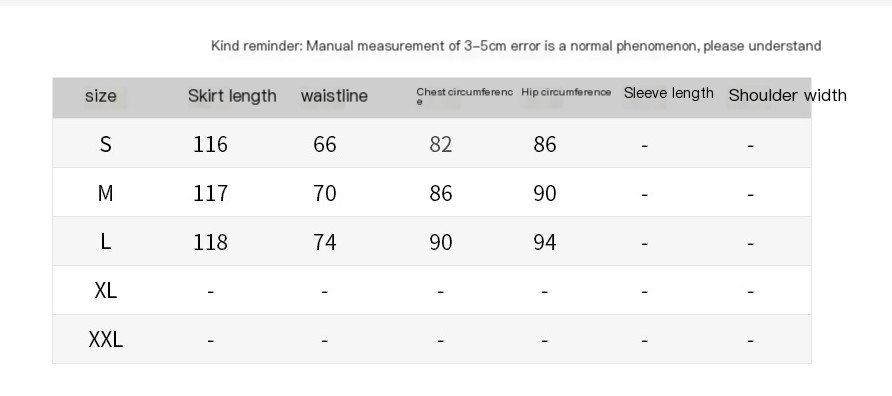Click the 'Shoulder width' header

tap(787, 95)
